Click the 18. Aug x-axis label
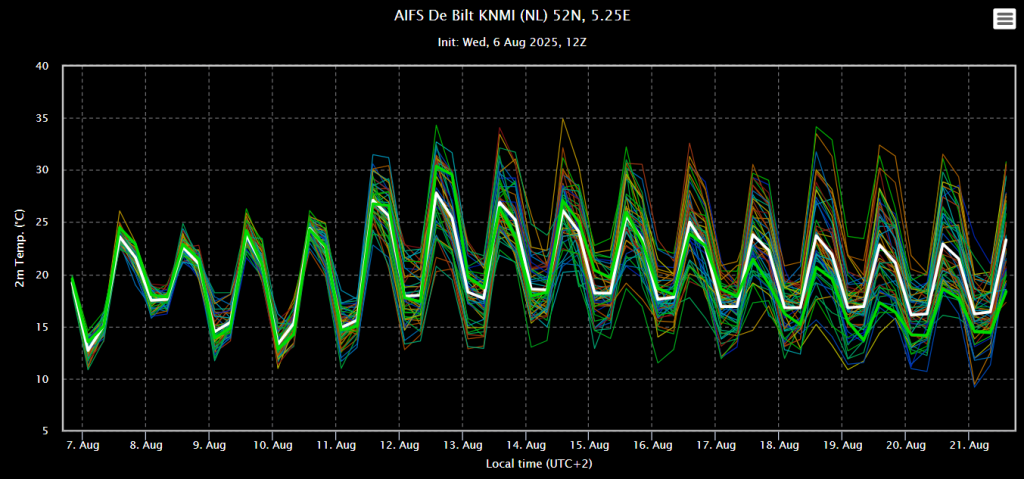1024x479 pixels. click(x=779, y=445)
